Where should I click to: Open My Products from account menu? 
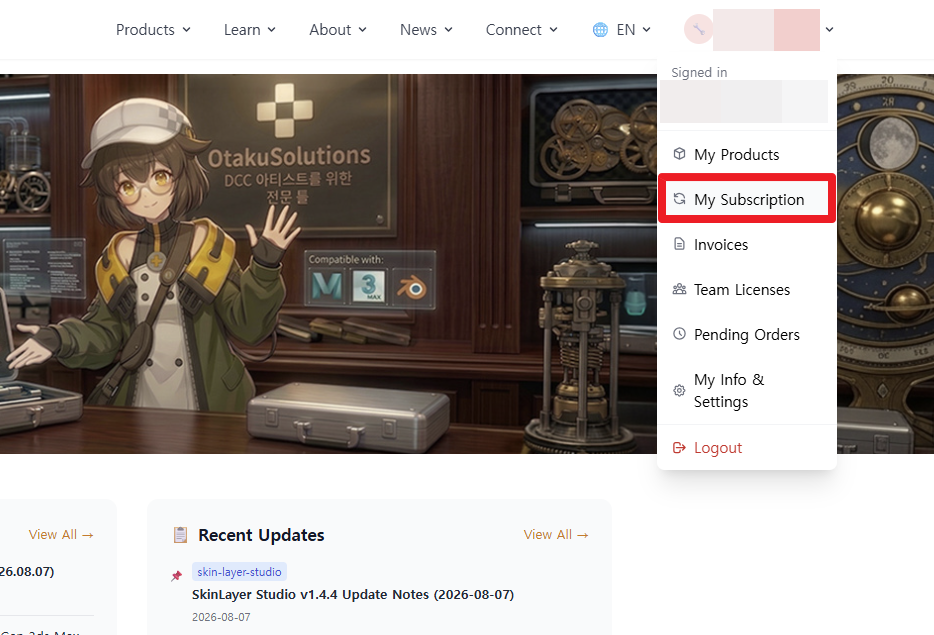747,154
